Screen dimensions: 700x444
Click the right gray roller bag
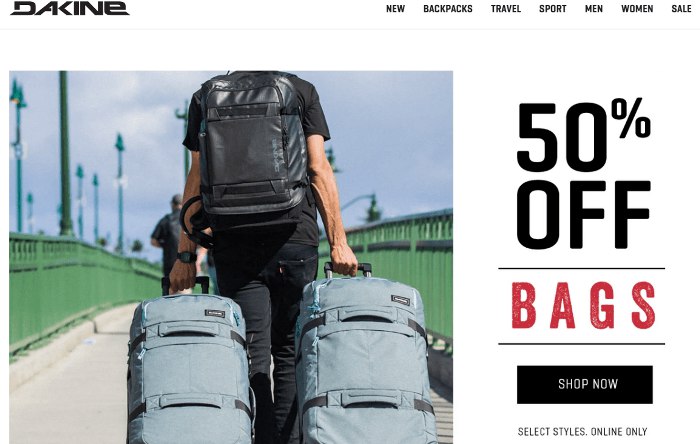coord(365,357)
